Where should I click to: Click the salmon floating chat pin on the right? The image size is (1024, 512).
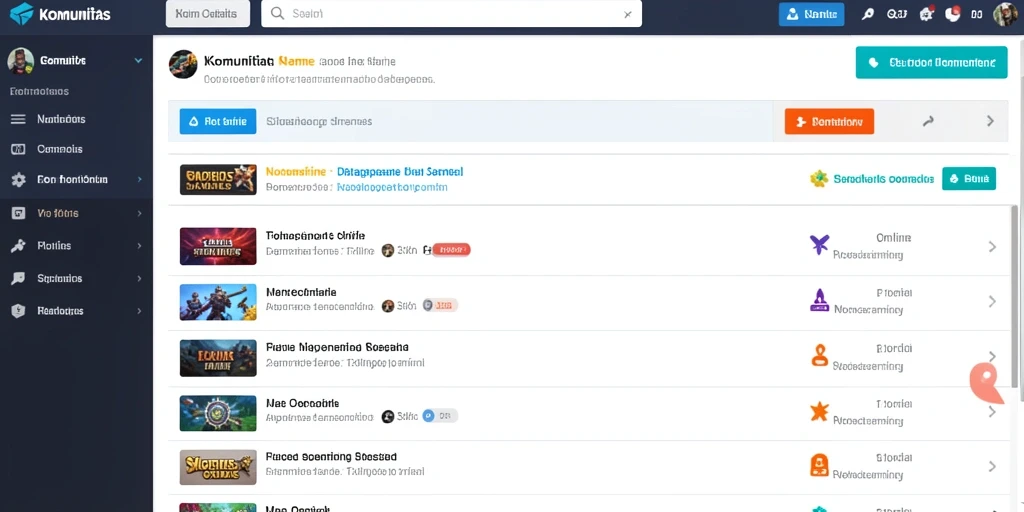click(x=985, y=382)
